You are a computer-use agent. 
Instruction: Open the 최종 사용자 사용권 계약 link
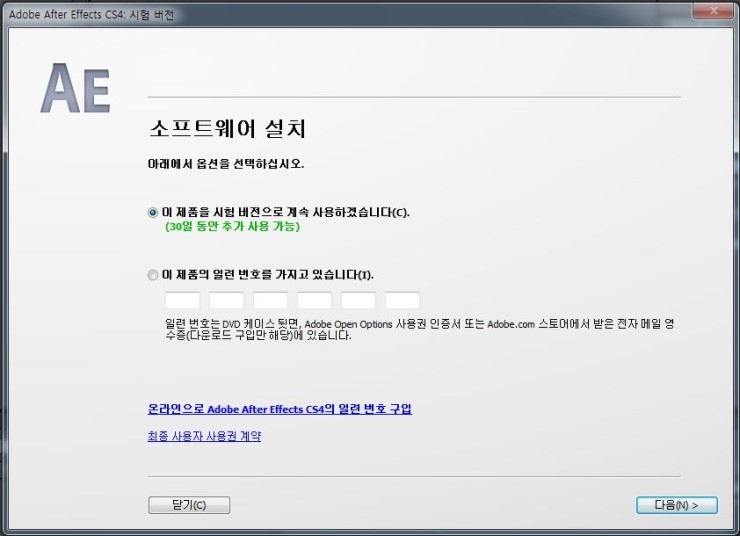(204, 436)
